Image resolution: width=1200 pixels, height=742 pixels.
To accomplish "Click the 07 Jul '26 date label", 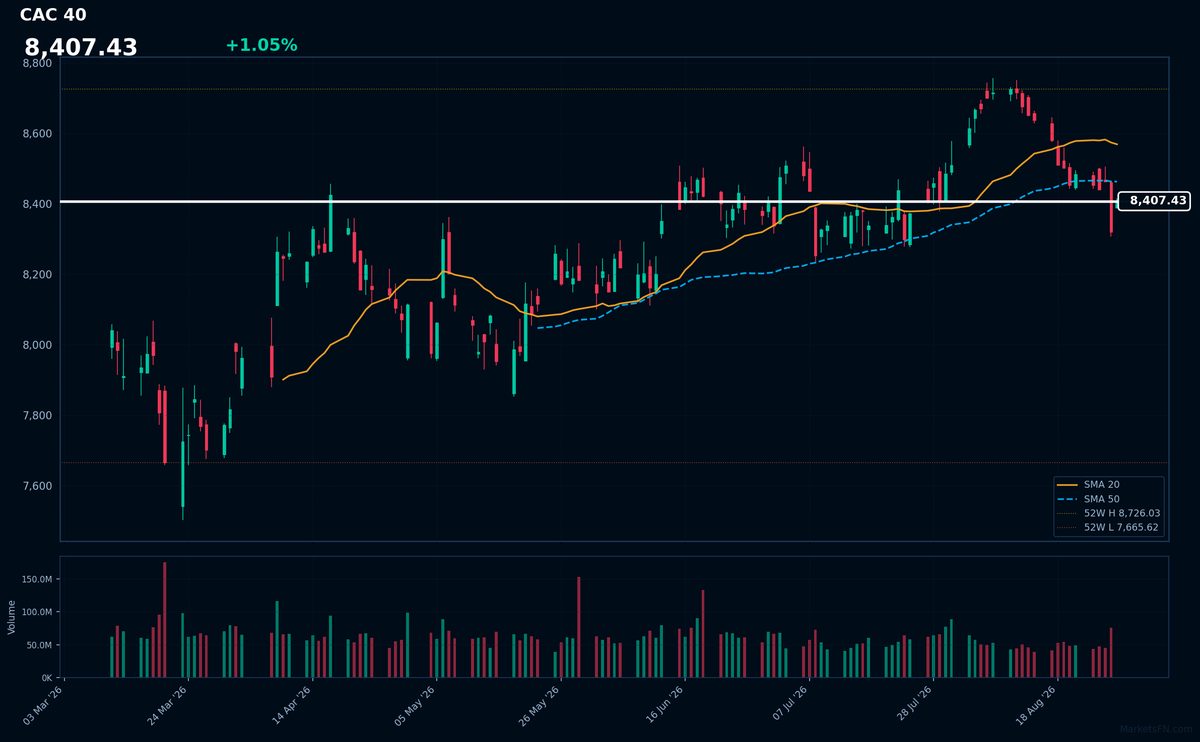I will (790, 703).
